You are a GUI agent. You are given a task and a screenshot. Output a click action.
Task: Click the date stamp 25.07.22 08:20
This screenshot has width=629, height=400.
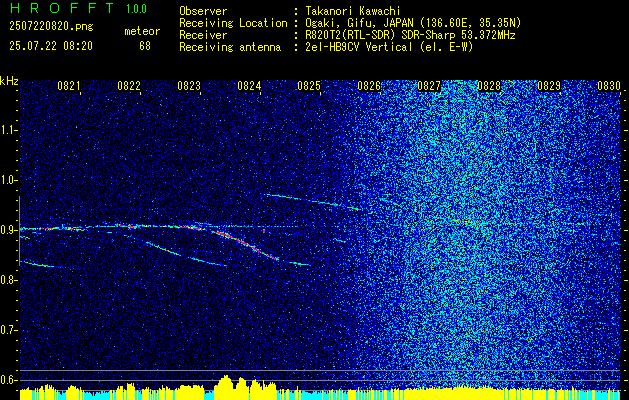(51, 46)
